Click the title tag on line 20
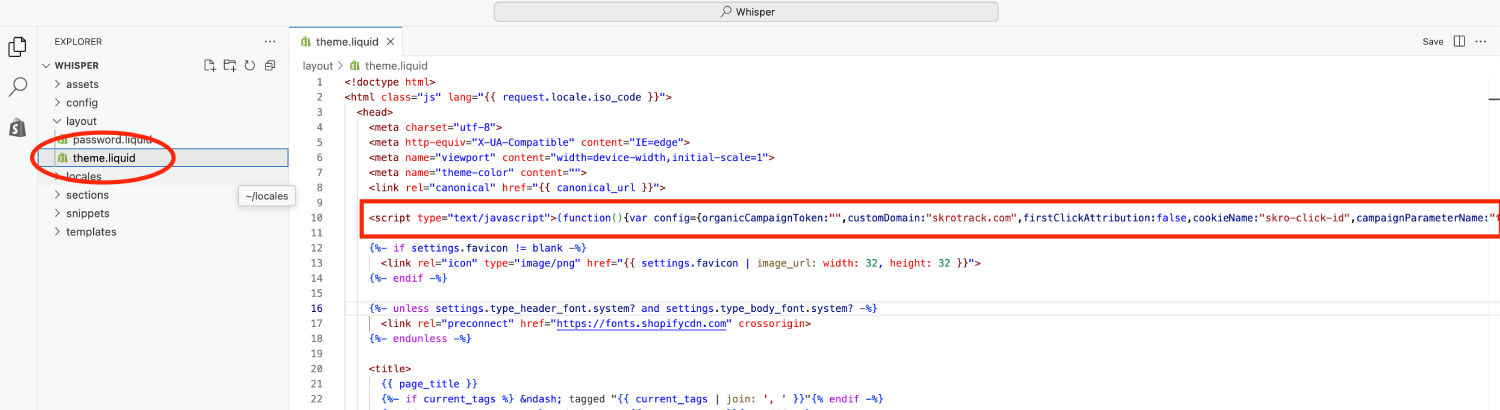Screen dimensions: 1500x410 tap(389, 369)
